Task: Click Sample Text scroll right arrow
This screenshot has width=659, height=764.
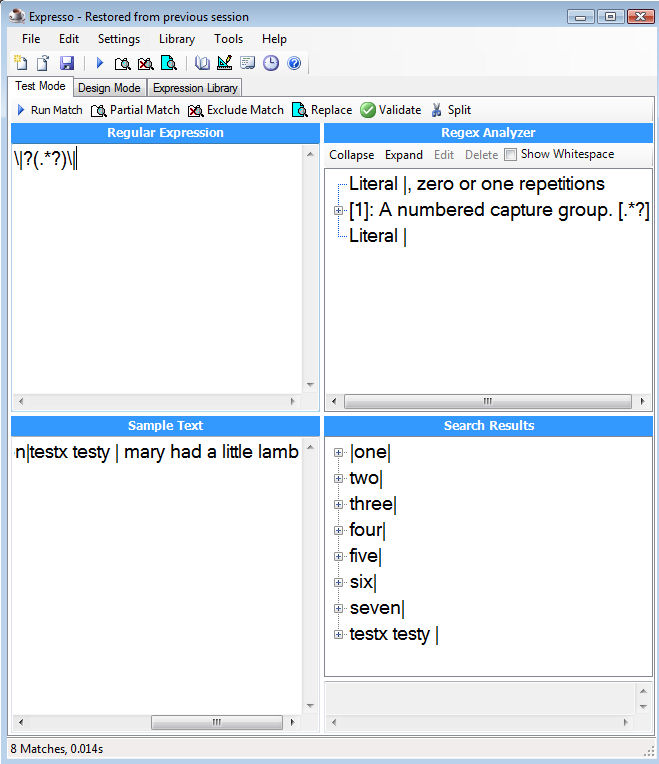Action: [x=292, y=722]
